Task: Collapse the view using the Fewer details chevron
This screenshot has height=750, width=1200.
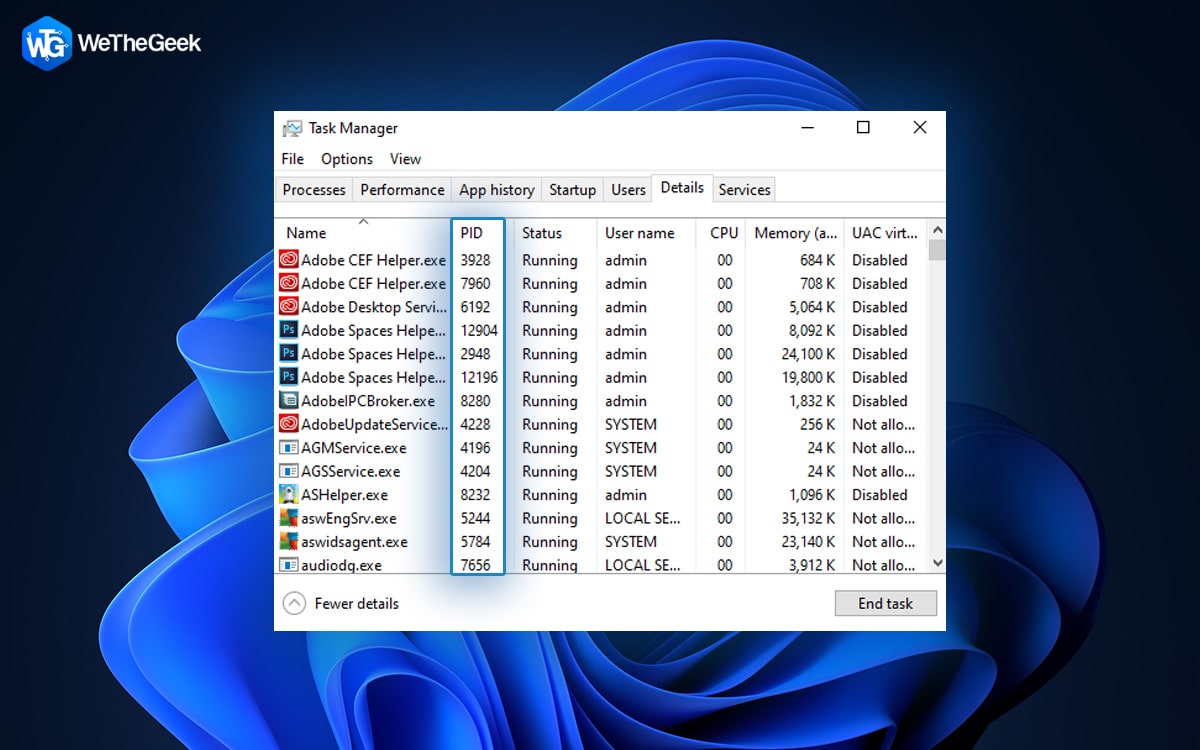Action: pos(294,603)
